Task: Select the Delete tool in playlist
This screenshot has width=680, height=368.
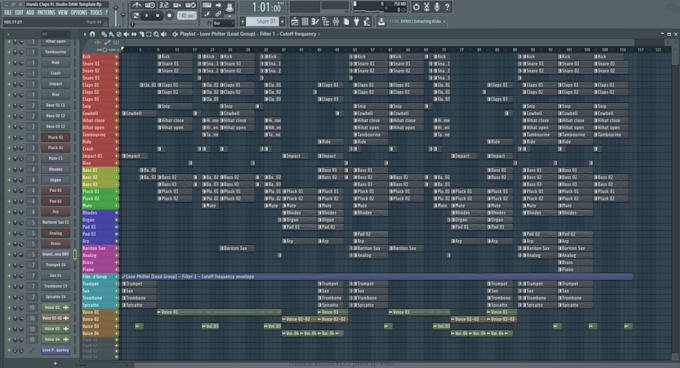Action: point(119,34)
